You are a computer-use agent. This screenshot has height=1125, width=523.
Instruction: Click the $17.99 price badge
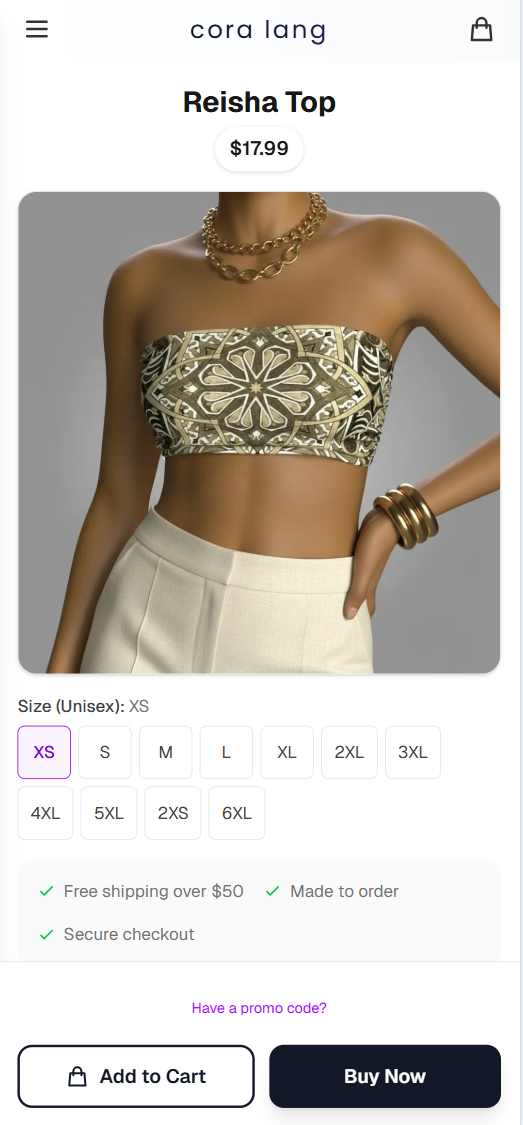tap(259, 149)
